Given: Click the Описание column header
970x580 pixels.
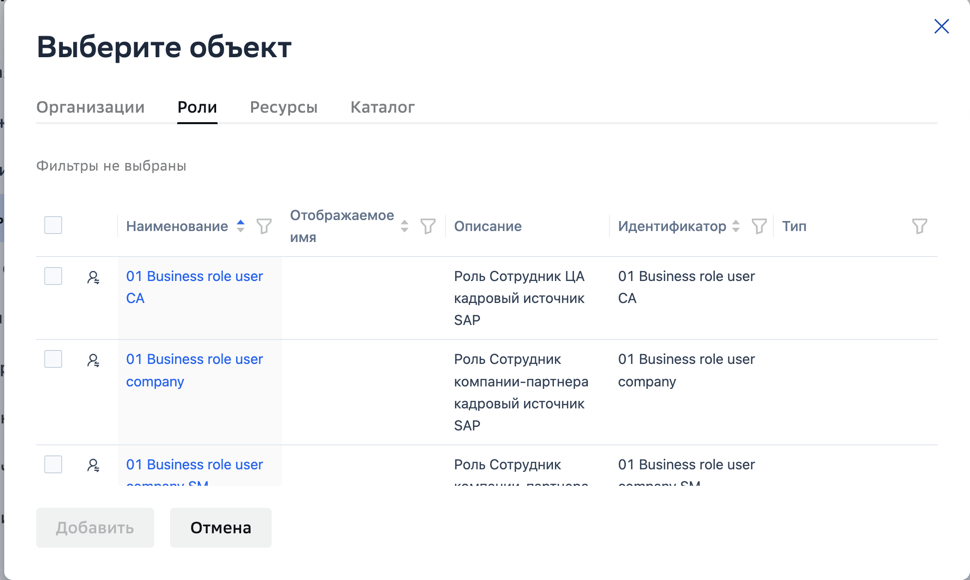Looking at the screenshot, I should pyautogui.click(x=488, y=226).
